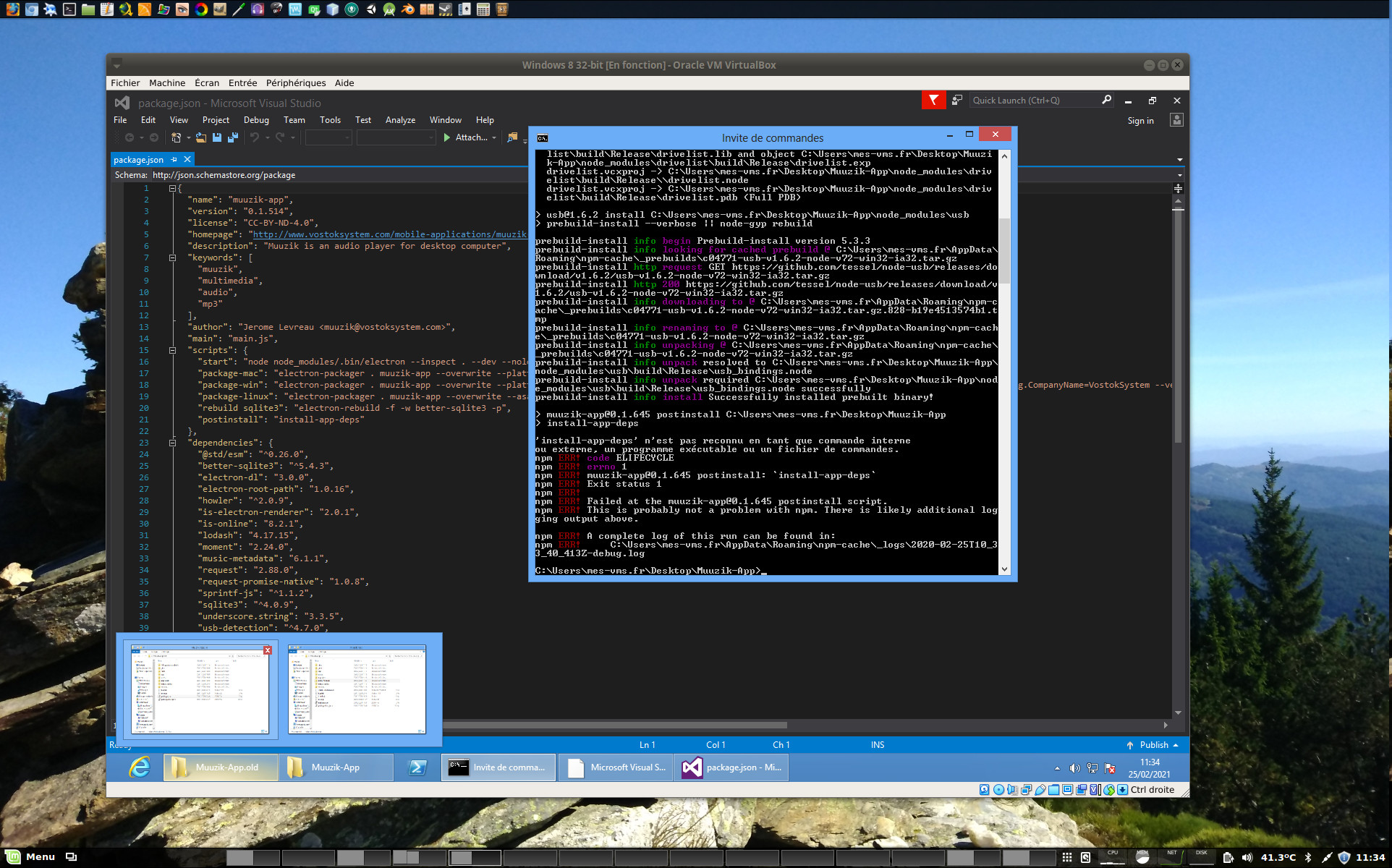Click the Undo toolbar icon
The height and width of the screenshot is (868, 1392).
(x=255, y=137)
